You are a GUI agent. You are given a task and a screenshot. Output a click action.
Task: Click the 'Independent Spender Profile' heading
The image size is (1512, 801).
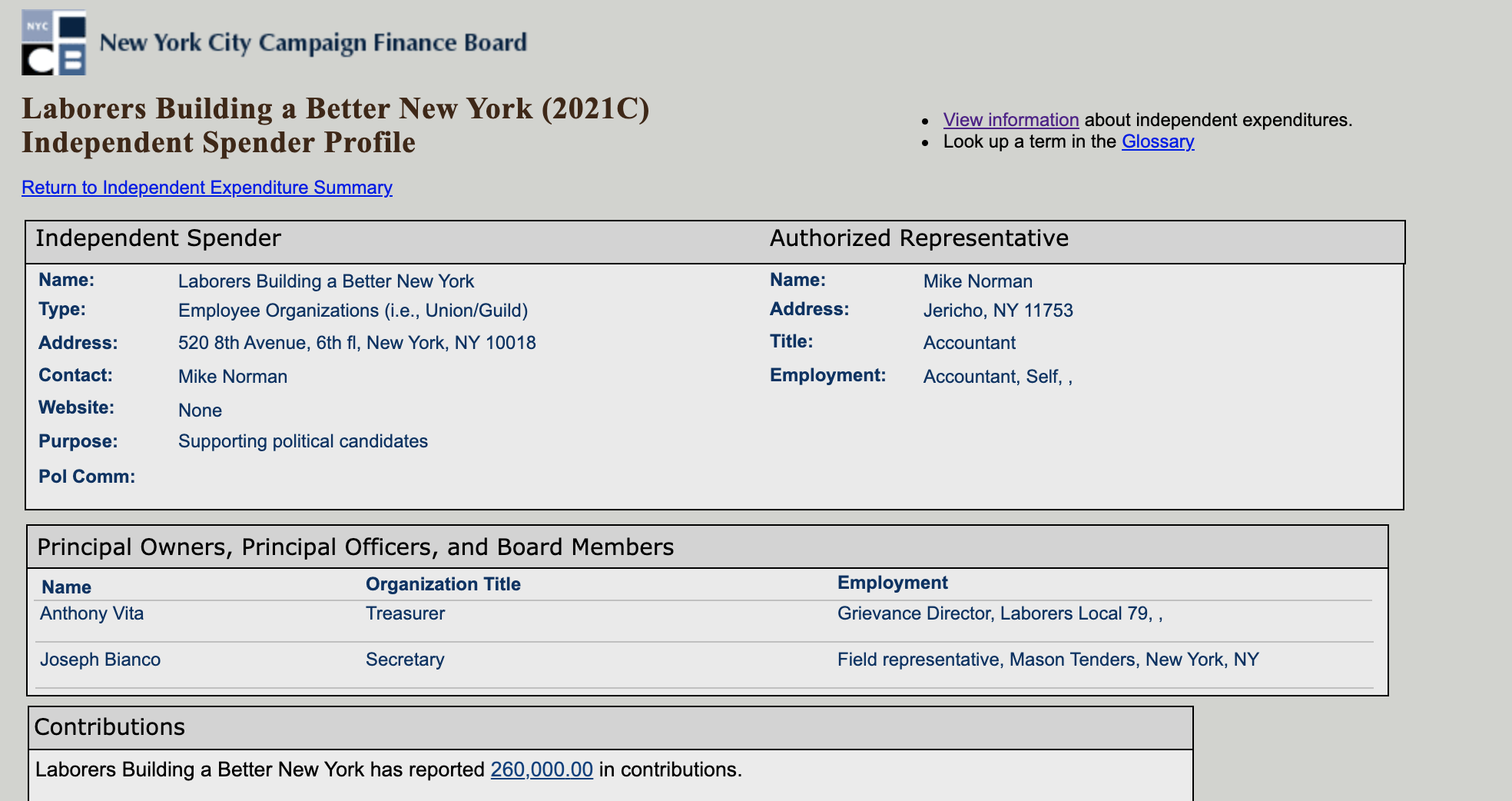pos(218,143)
